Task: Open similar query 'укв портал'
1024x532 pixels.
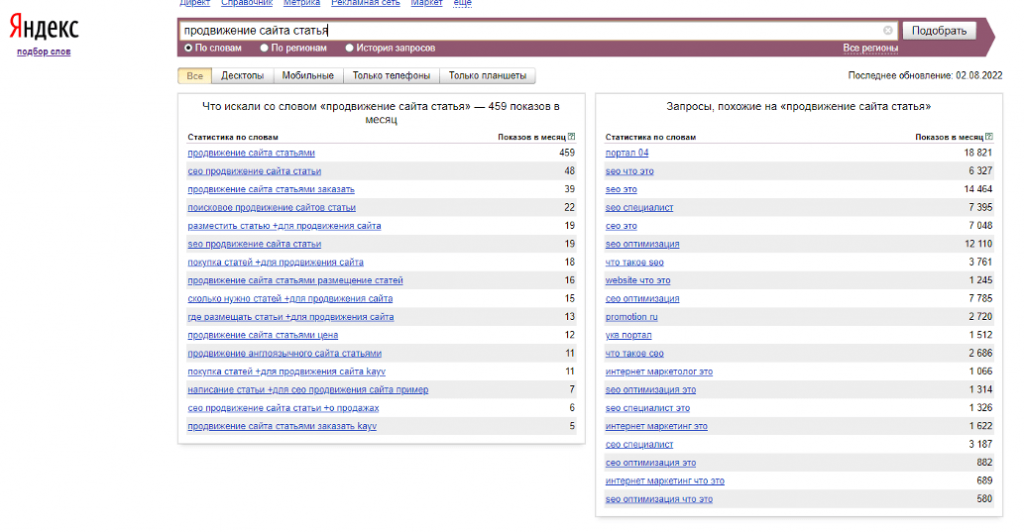Action: pyautogui.click(x=628, y=335)
